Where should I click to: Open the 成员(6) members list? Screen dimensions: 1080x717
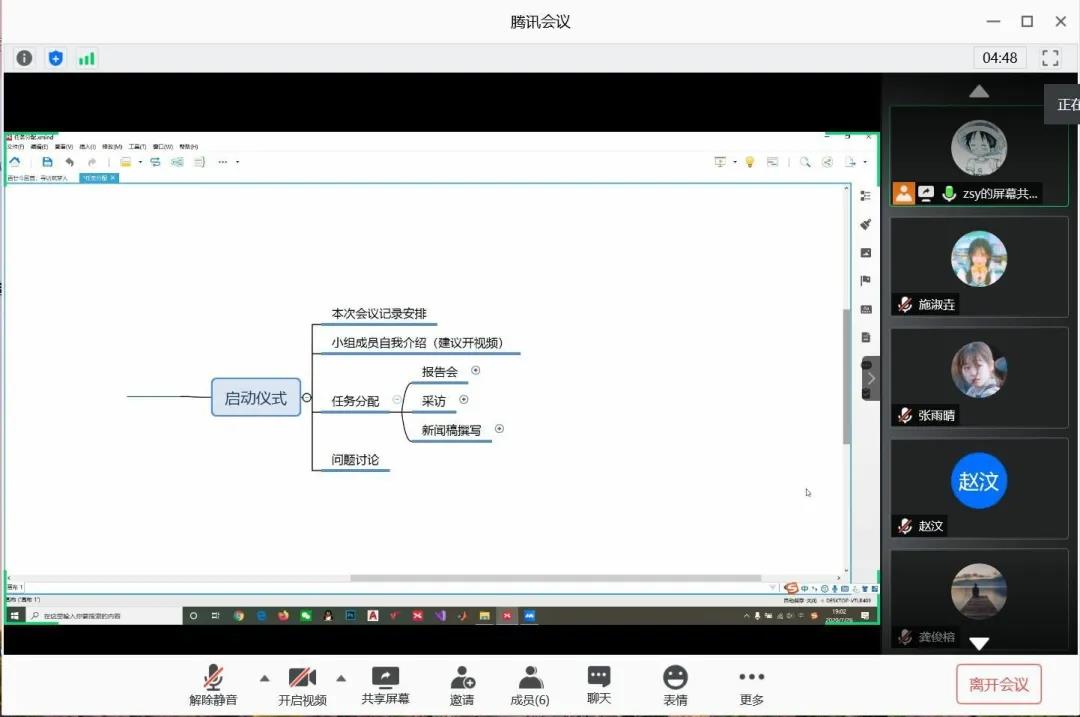(x=530, y=685)
